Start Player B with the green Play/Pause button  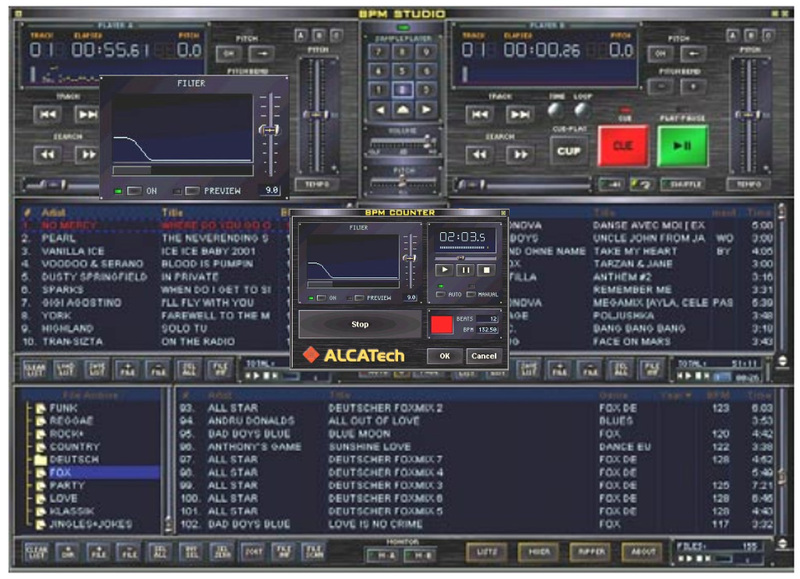click(683, 146)
